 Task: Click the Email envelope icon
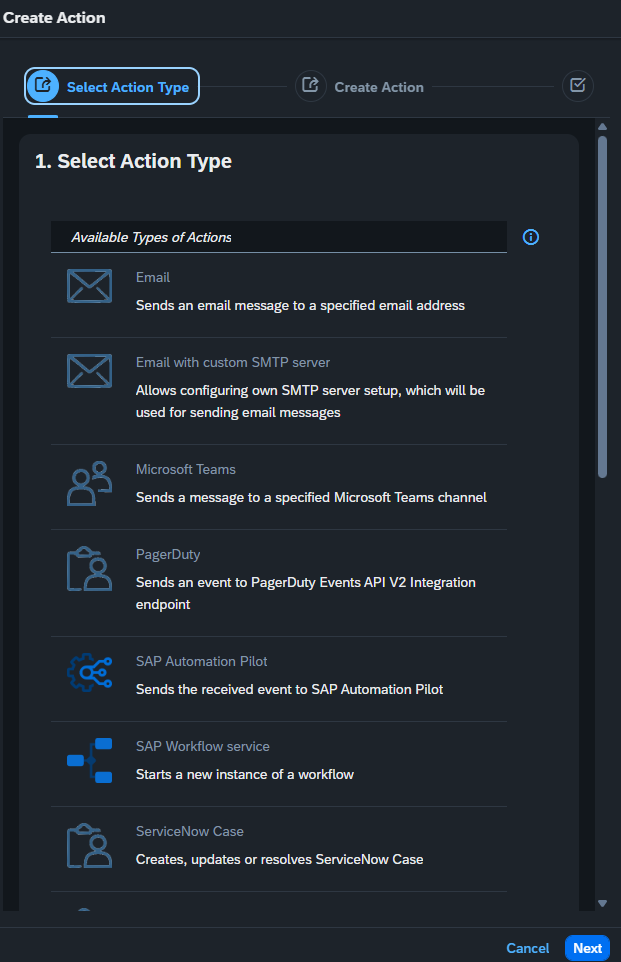point(90,286)
